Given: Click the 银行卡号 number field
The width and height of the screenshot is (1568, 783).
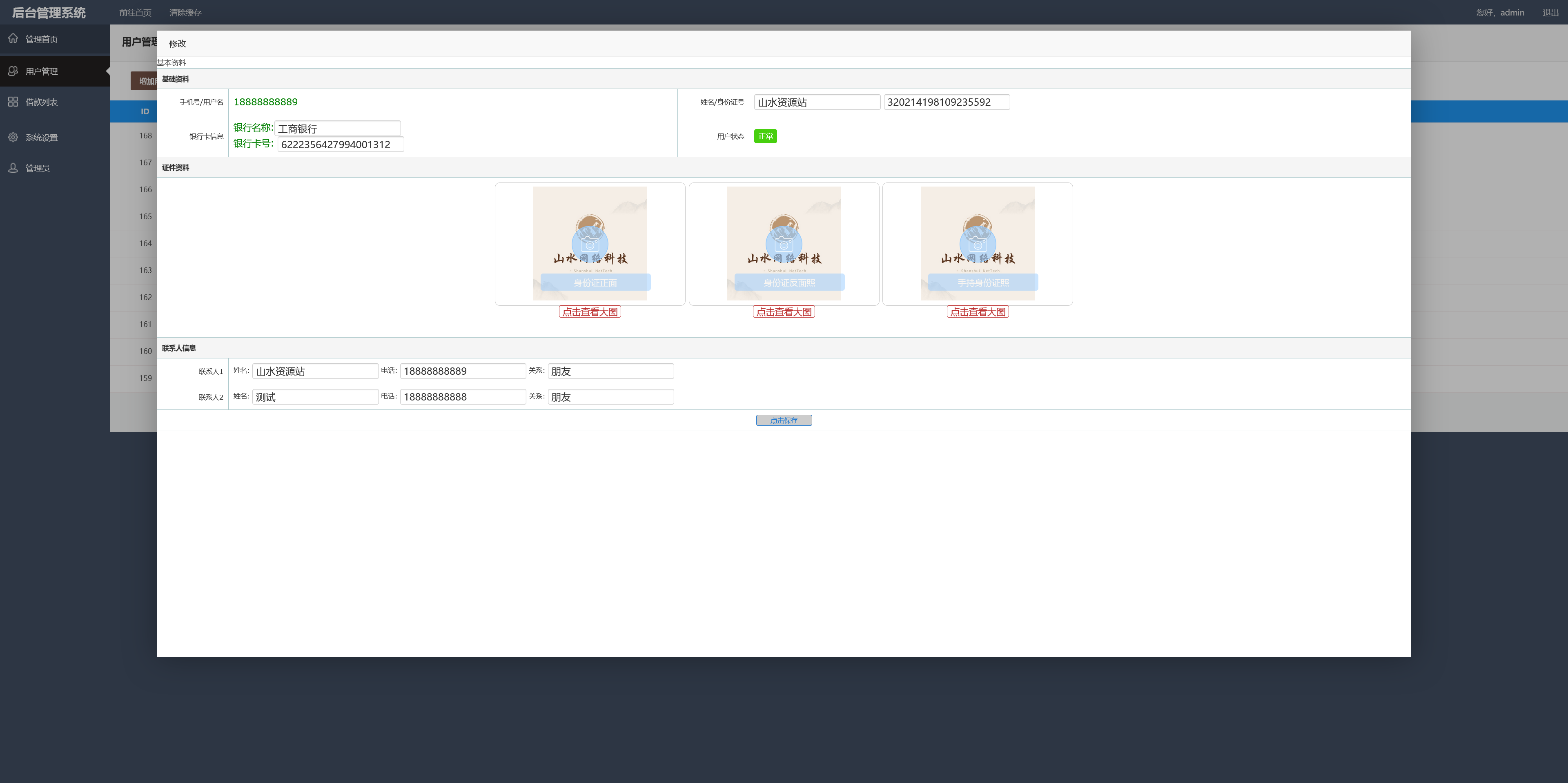Looking at the screenshot, I should [x=340, y=144].
